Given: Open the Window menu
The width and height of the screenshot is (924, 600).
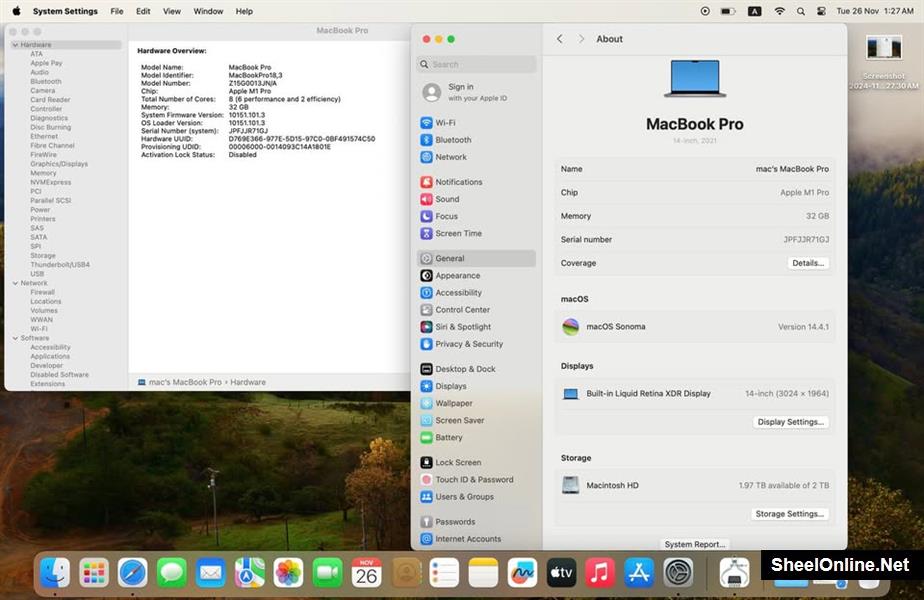Looking at the screenshot, I should coord(208,11).
